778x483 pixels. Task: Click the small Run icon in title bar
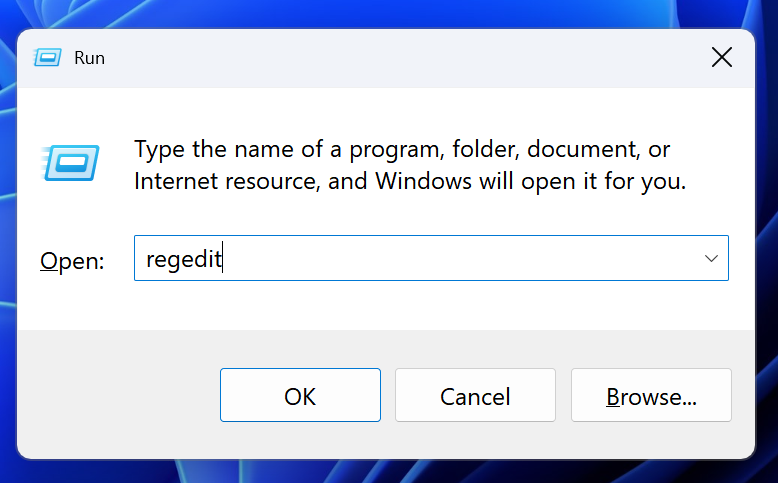(47, 58)
